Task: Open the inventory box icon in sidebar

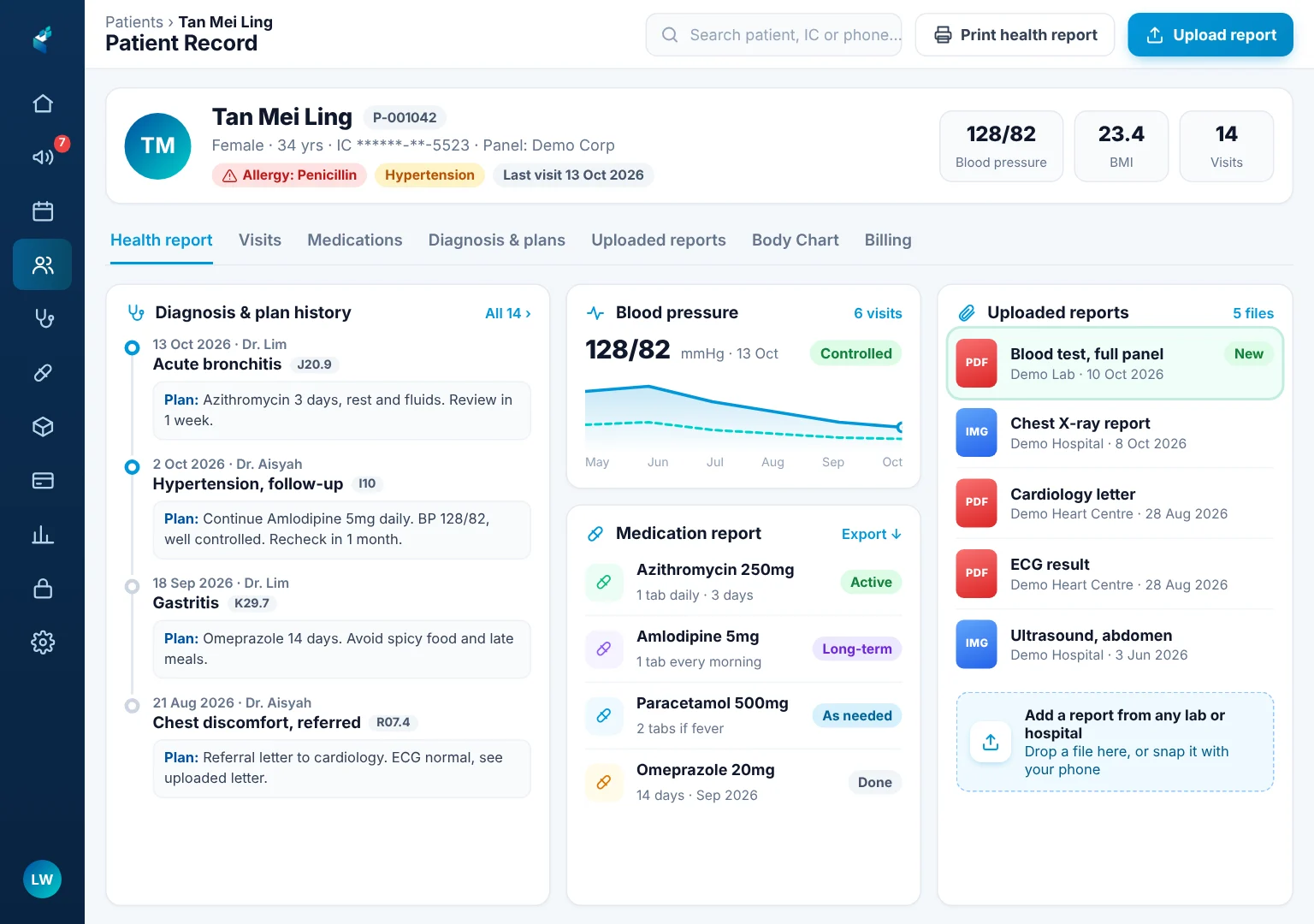Action: click(x=43, y=426)
